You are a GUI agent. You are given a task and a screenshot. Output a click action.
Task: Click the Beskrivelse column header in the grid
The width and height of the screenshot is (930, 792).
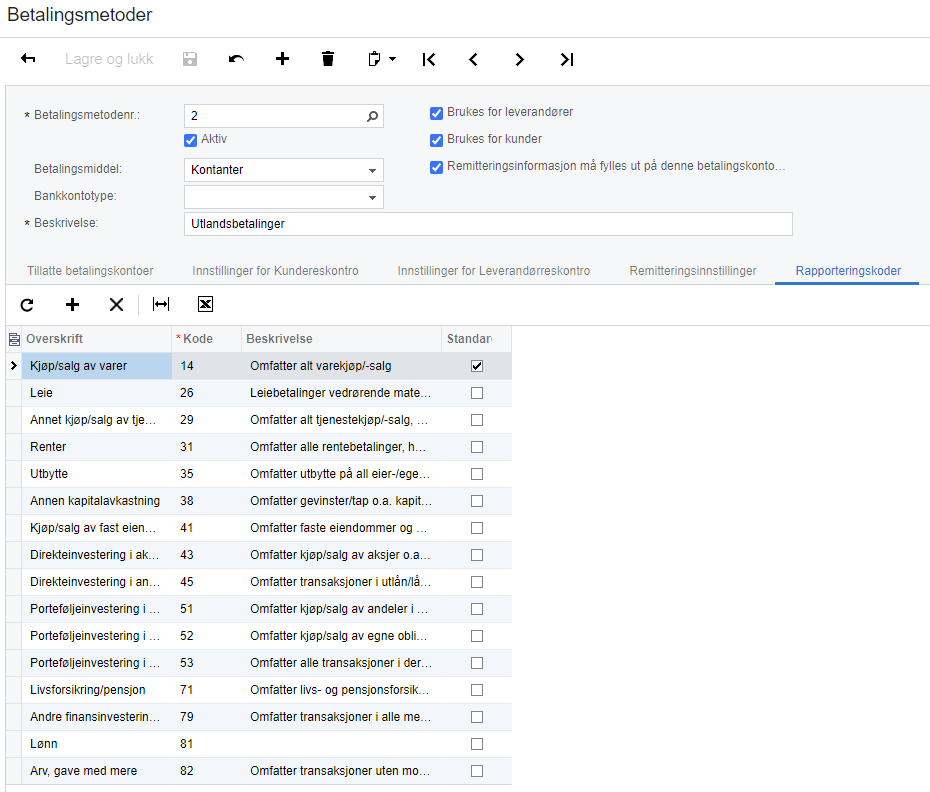(x=342, y=339)
